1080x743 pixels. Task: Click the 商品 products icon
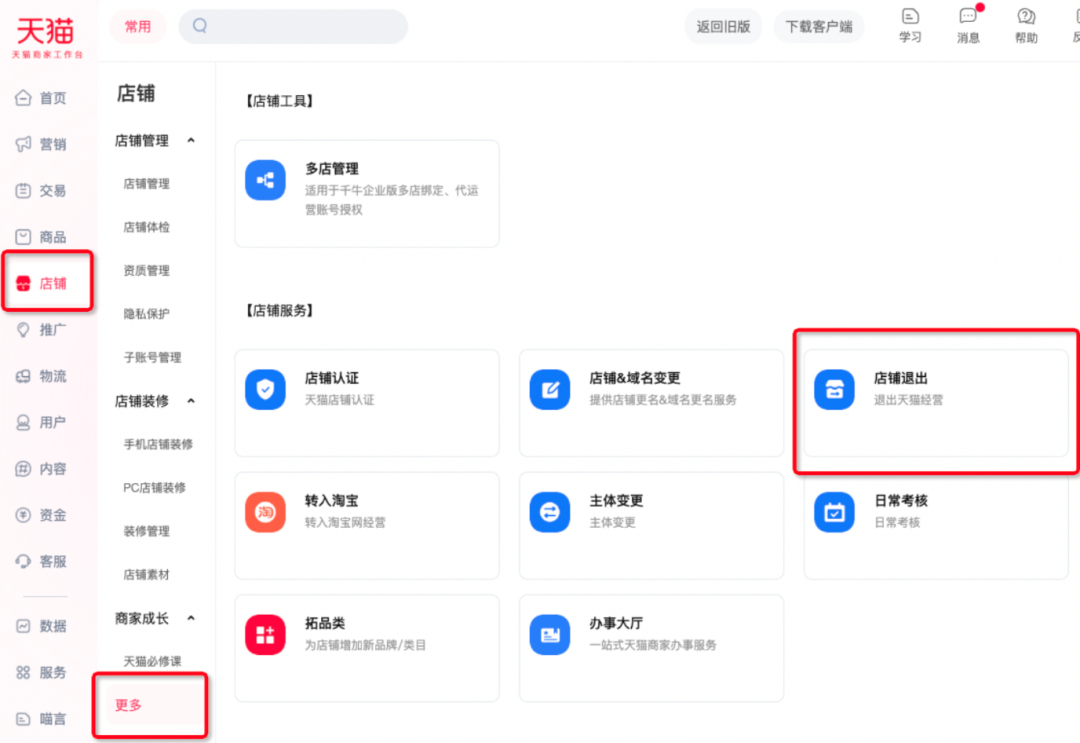(23, 237)
